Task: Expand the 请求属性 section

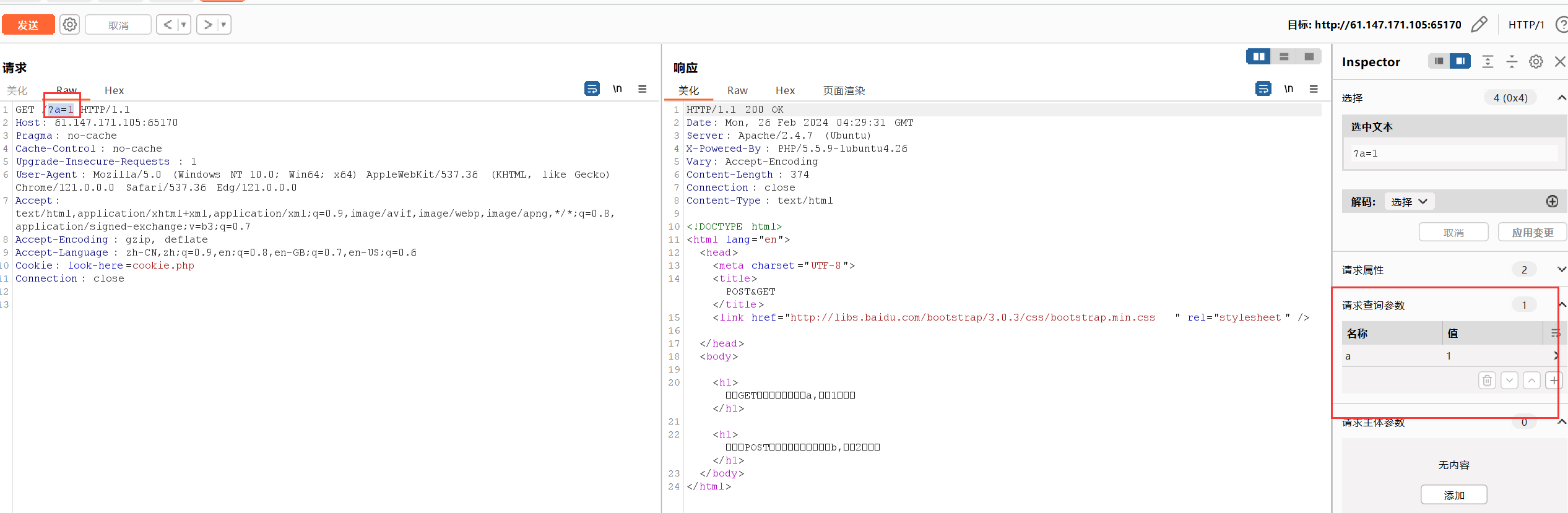Action: click(x=1561, y=270)
